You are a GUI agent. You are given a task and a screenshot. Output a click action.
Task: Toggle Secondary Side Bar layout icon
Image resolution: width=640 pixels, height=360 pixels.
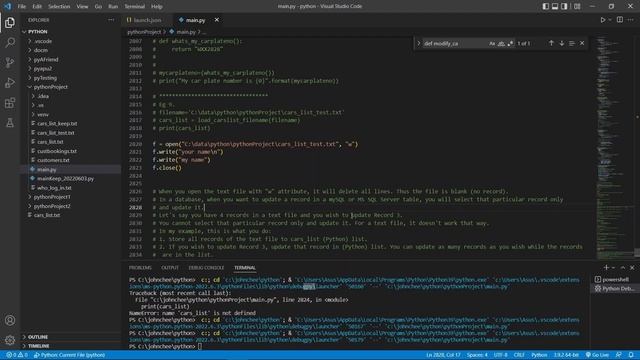(564, 6)
